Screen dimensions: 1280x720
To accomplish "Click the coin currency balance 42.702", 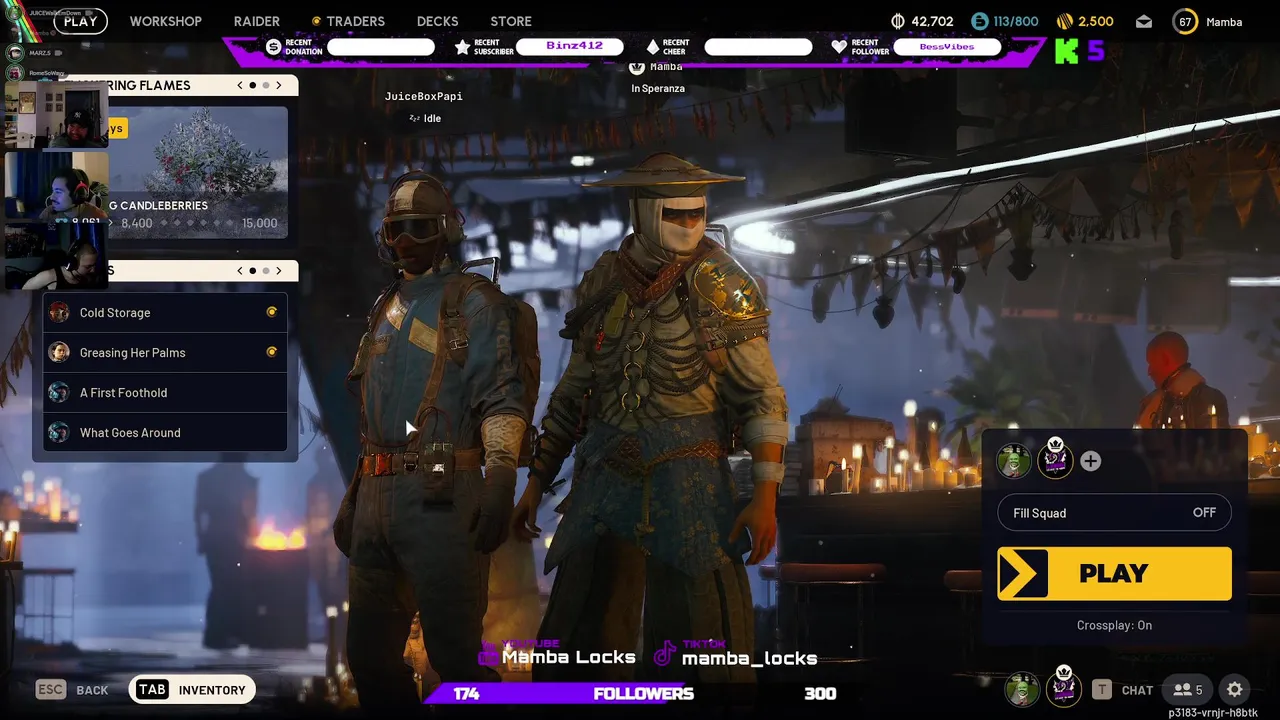I will click(922, 21).
